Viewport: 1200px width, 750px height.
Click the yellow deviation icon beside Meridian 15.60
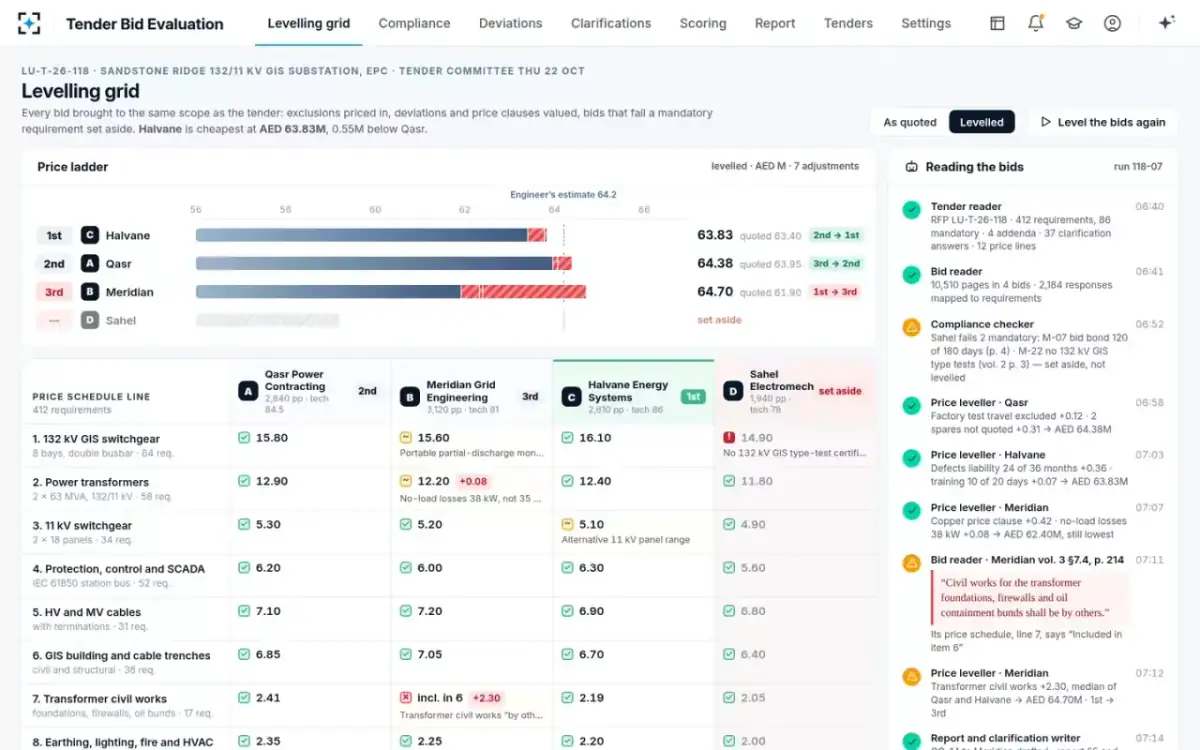(405, 438)
